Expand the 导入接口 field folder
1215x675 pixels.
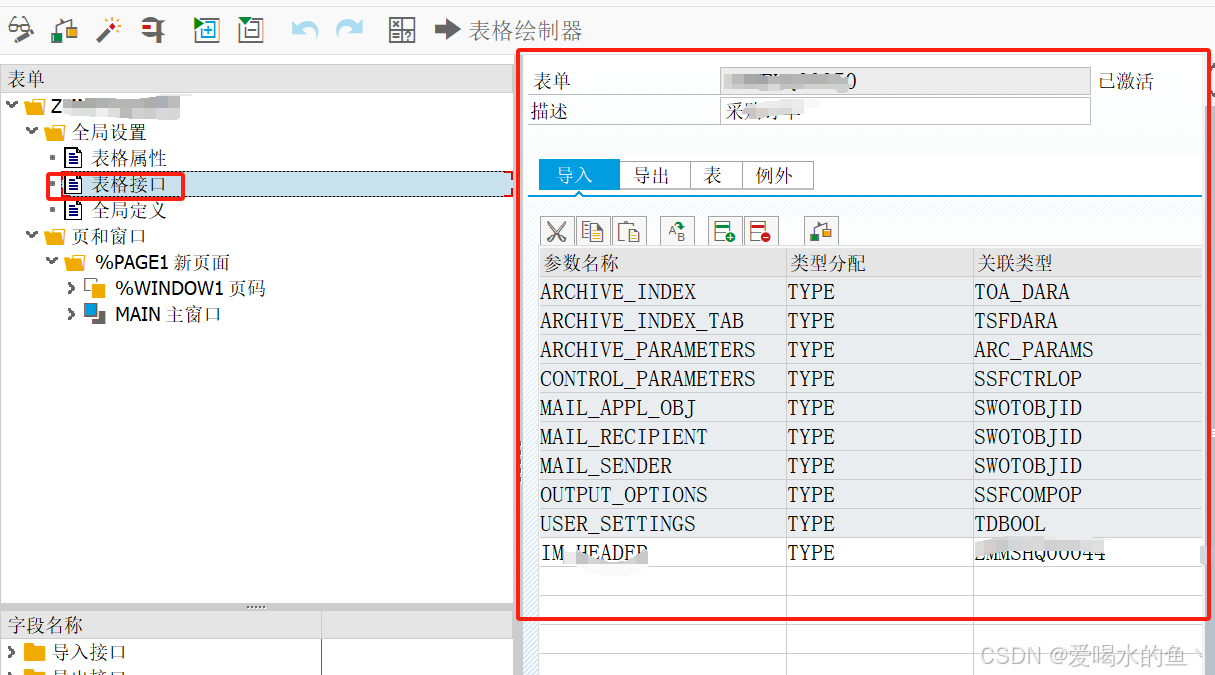pyautogui.click(x=11, y=652)
